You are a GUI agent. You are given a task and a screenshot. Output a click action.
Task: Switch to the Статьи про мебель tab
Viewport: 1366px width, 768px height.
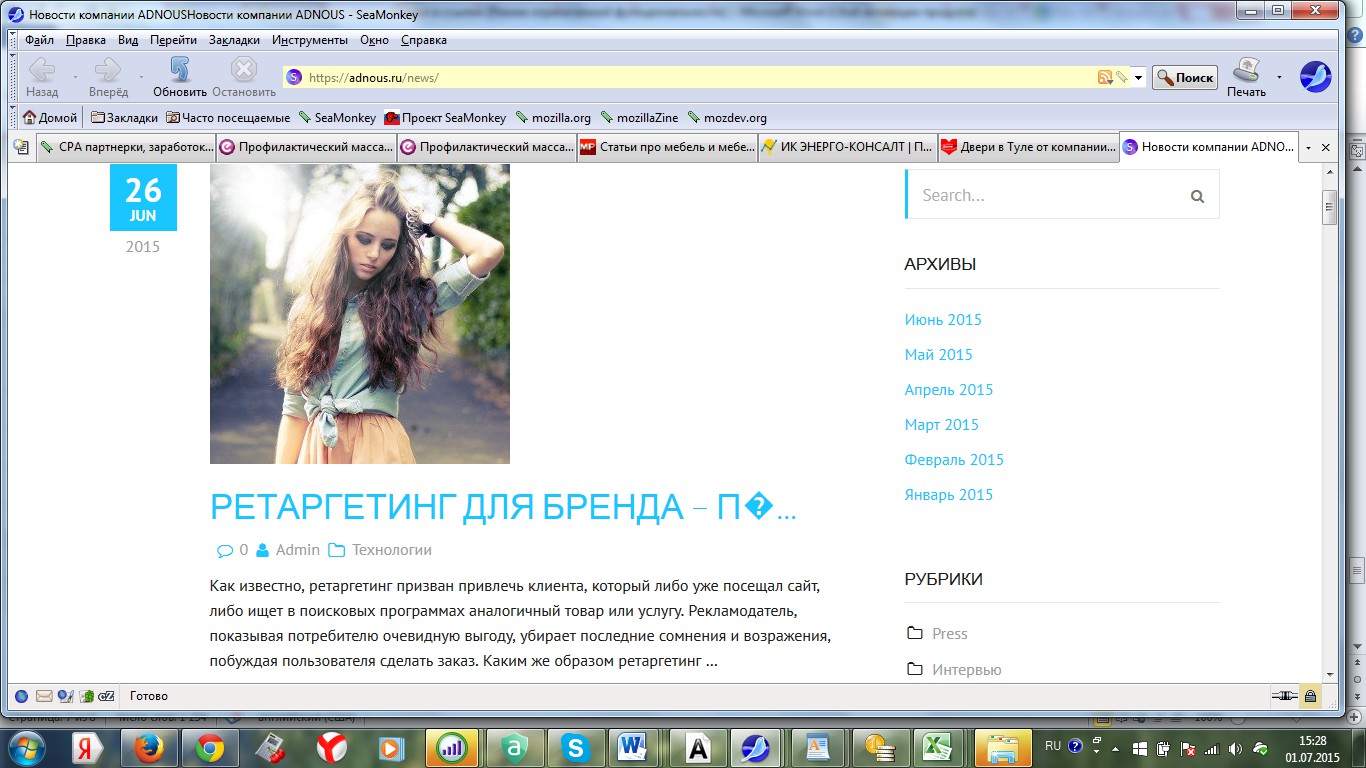click(667, 147)
